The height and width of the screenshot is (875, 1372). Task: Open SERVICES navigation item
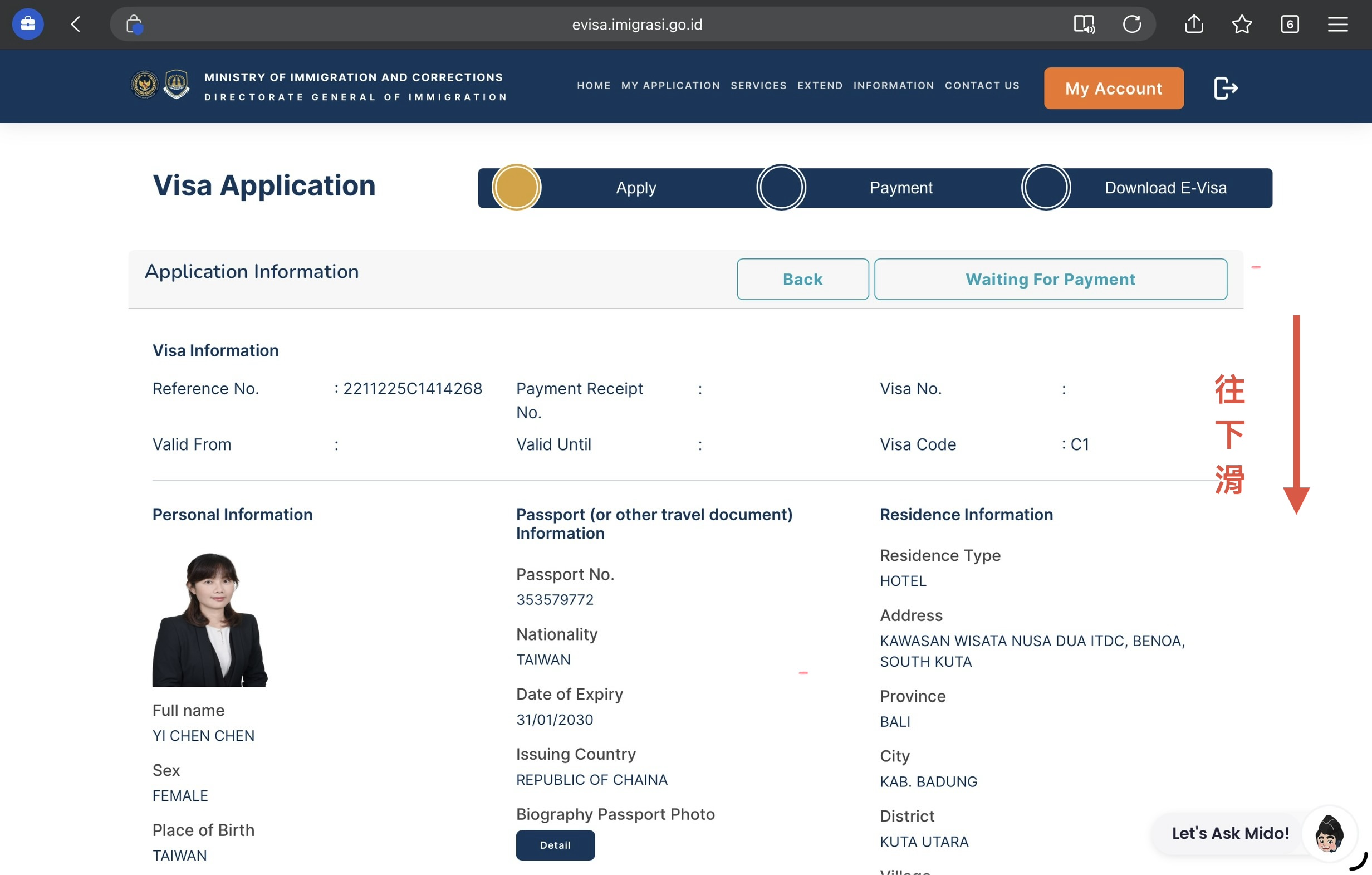tap(758, 86)
